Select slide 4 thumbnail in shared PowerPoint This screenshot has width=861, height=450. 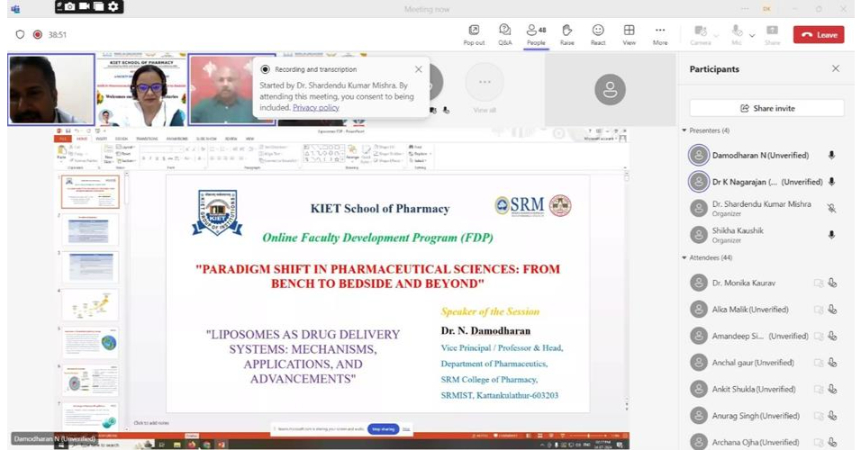(90, 305)
